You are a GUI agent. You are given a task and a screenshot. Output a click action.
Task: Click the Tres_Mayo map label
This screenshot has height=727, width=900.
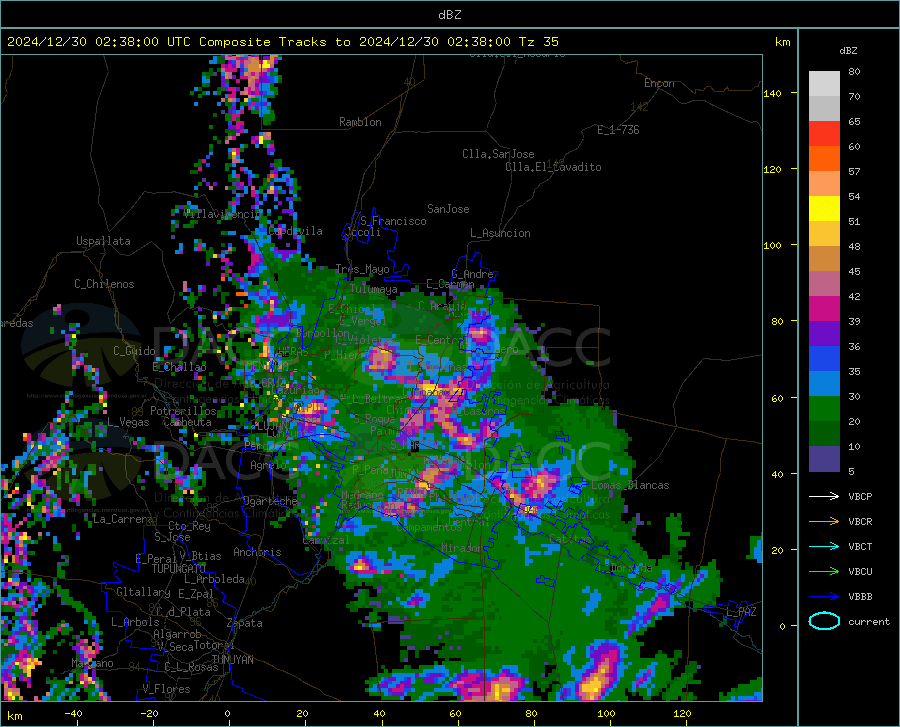tap(362, 269)
